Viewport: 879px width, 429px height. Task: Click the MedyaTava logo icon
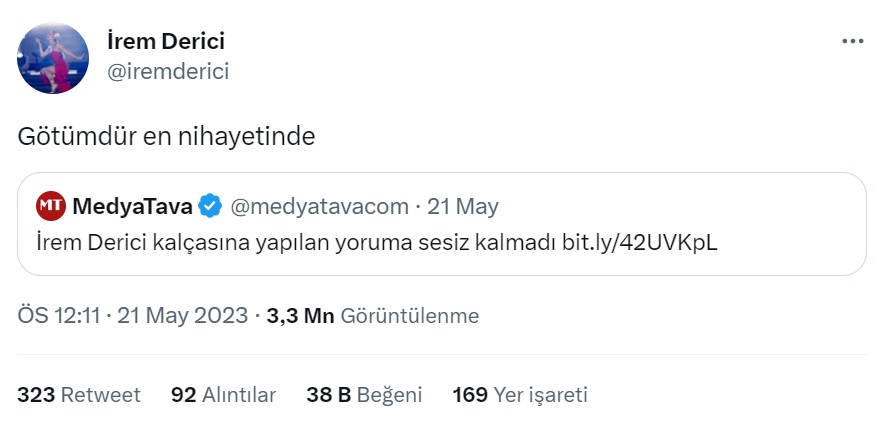(x=51, y=206)
